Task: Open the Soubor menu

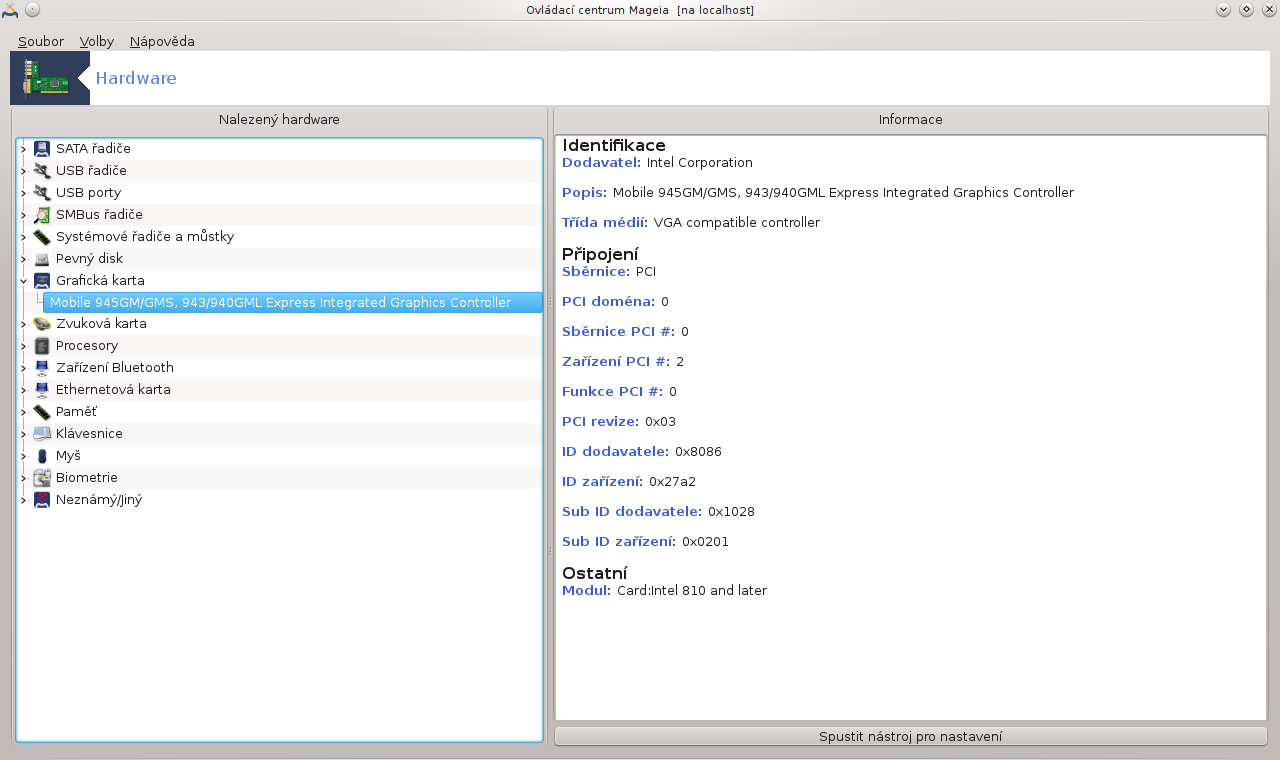Action: (x=41, y=42)
